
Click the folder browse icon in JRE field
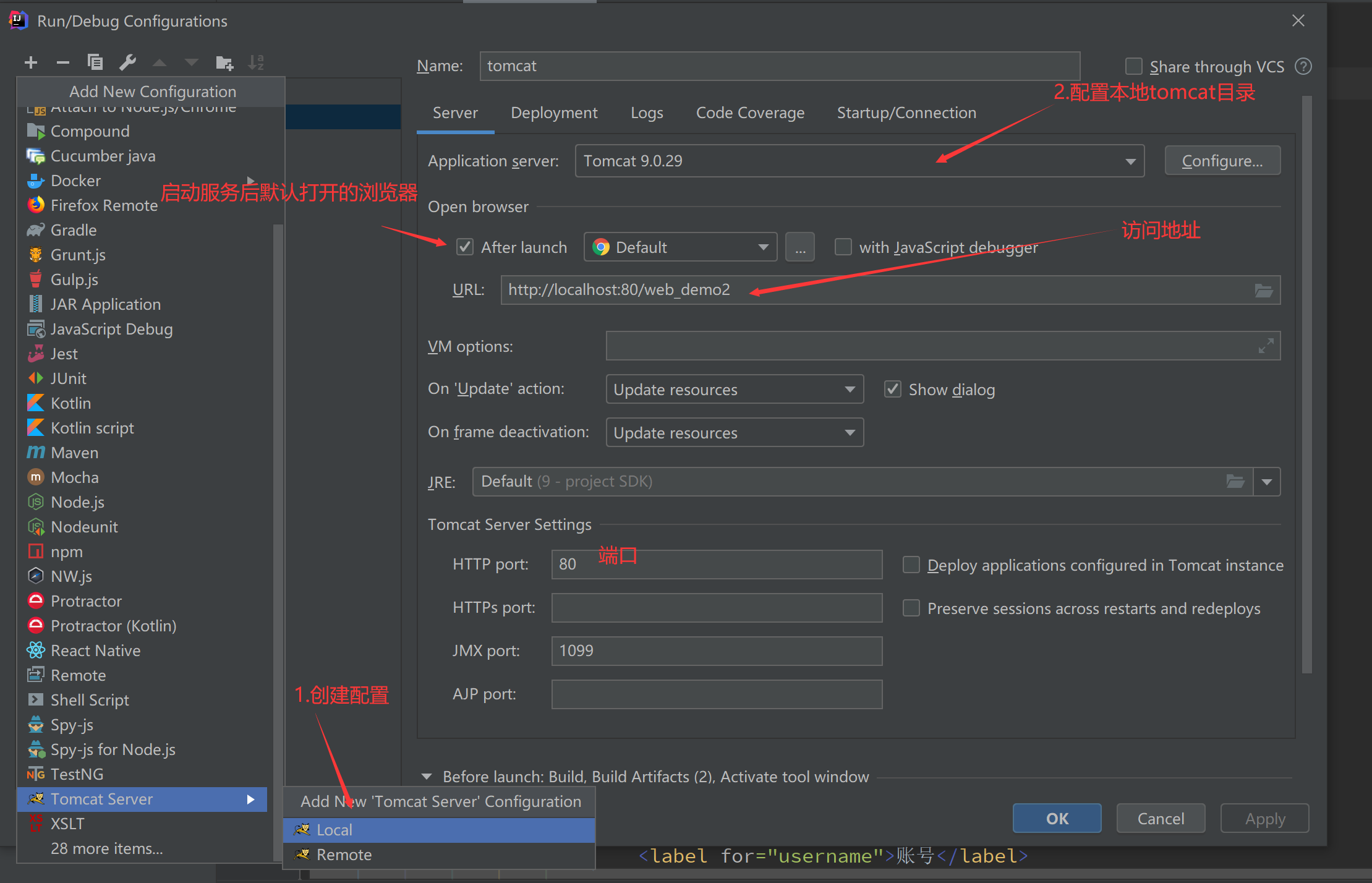click(x=1235, y=481)
